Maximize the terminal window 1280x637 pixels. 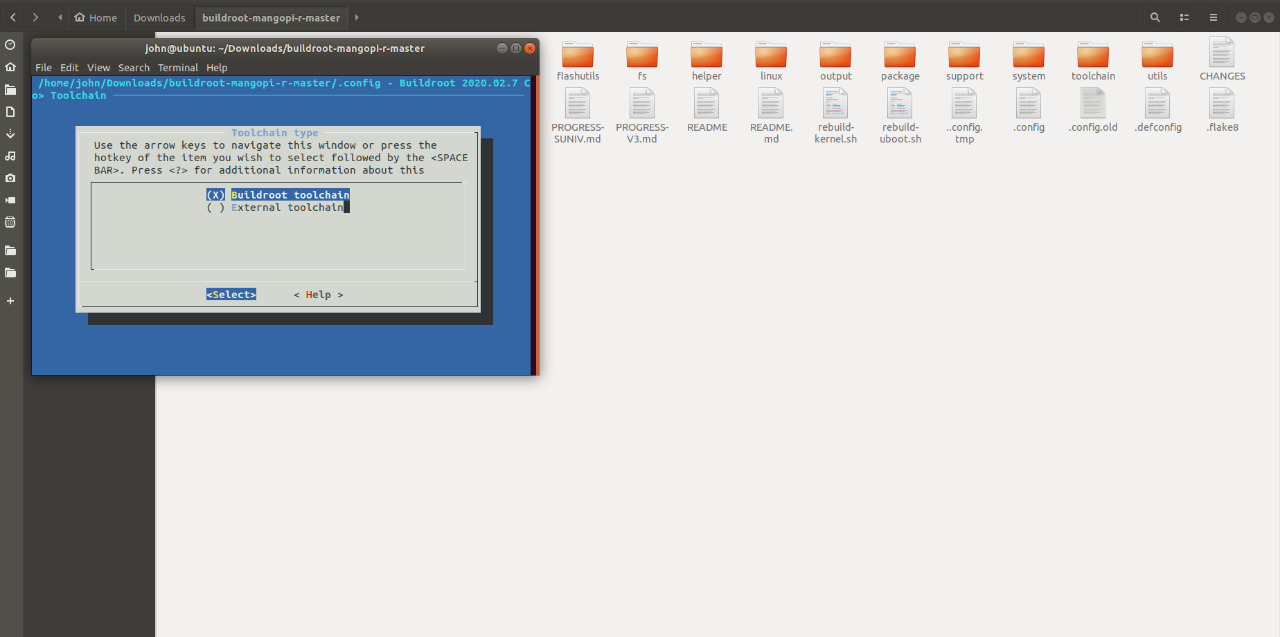click(516, 48)
